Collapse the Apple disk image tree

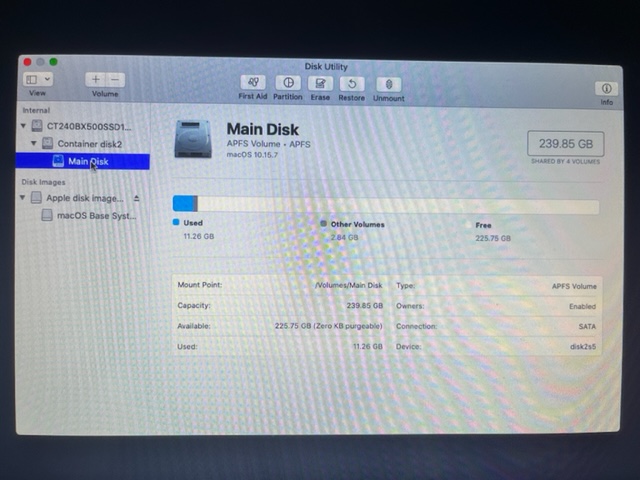click(x=22, y=198)
